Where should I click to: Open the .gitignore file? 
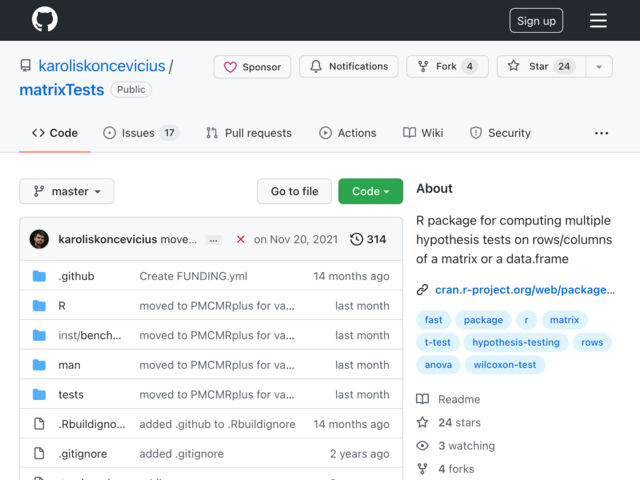pyautogui.click(x=83, y=454)
